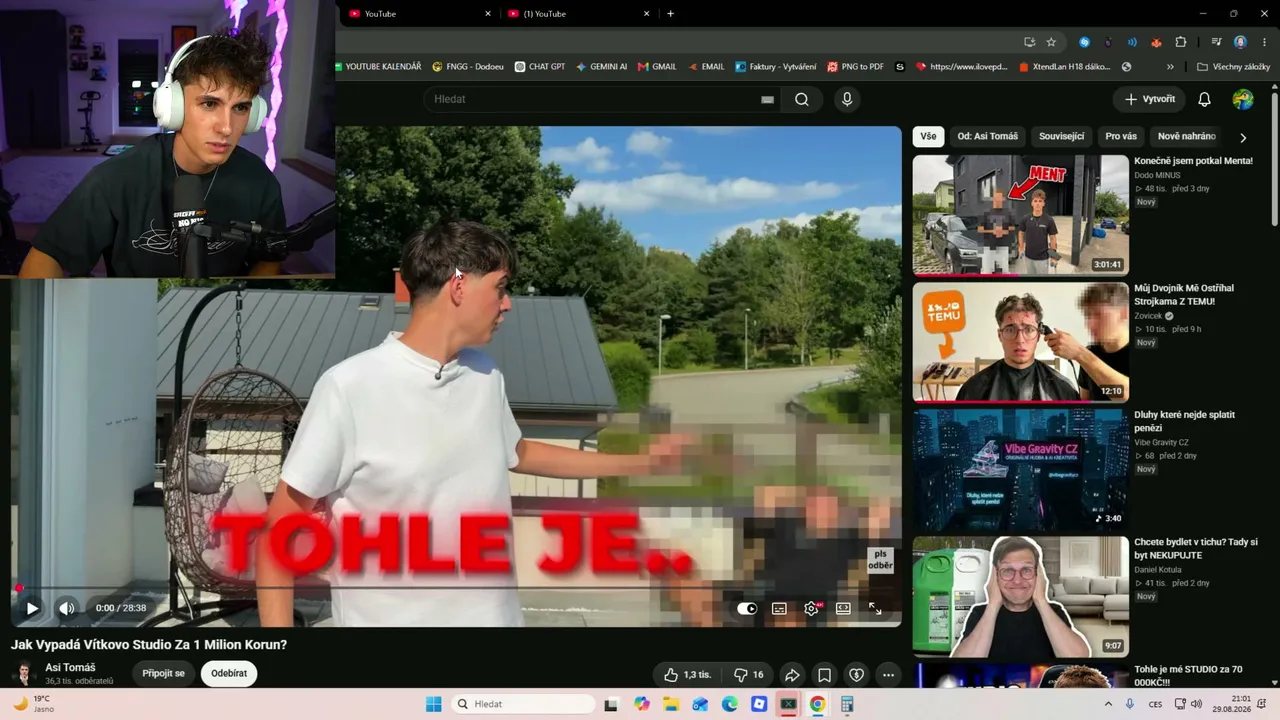Show hidden system tray icons
Screen dimensions: 1280x720
tap(1108, 704)
